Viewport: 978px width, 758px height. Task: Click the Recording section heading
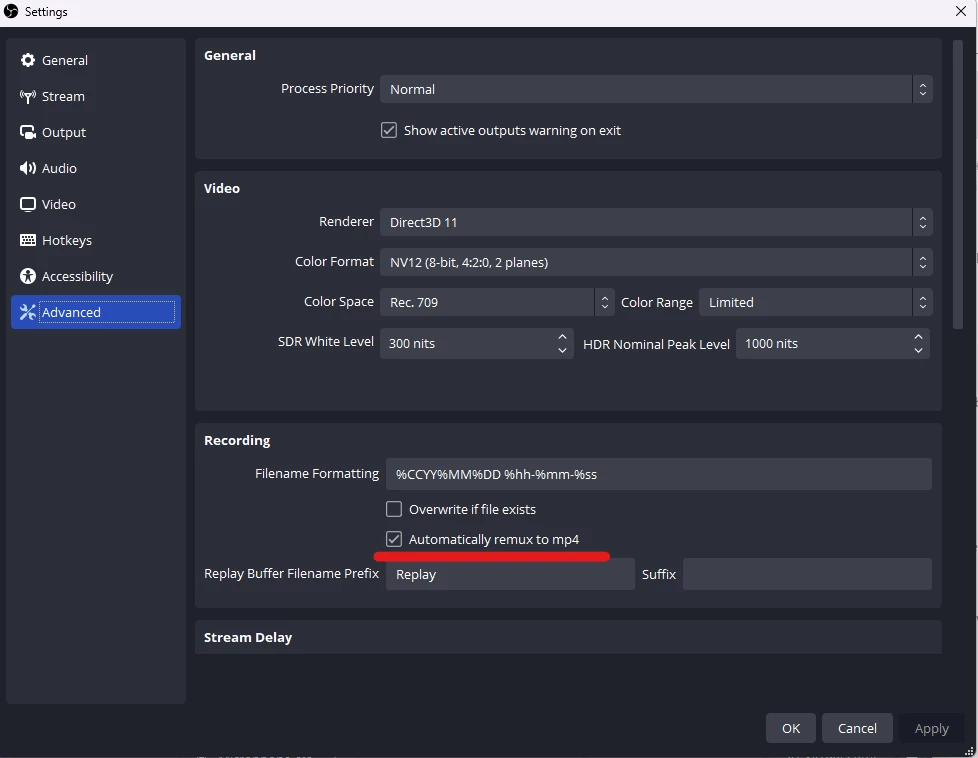click(x=237, y=440)
